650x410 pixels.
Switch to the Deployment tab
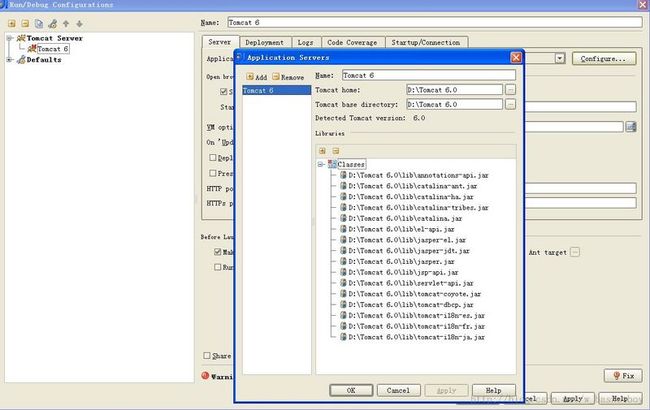tap(264, 42)
